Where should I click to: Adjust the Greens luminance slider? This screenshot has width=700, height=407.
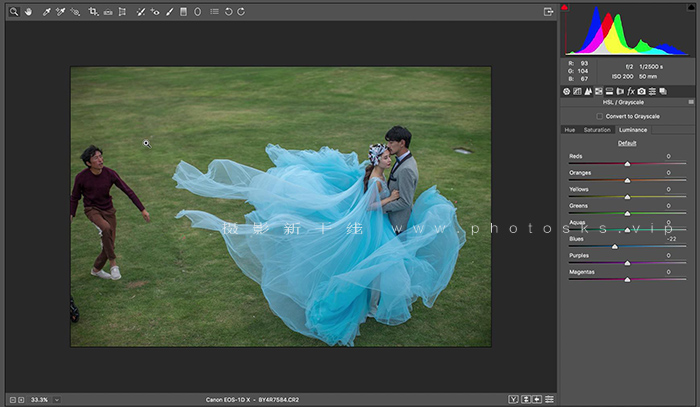(627, 213)
